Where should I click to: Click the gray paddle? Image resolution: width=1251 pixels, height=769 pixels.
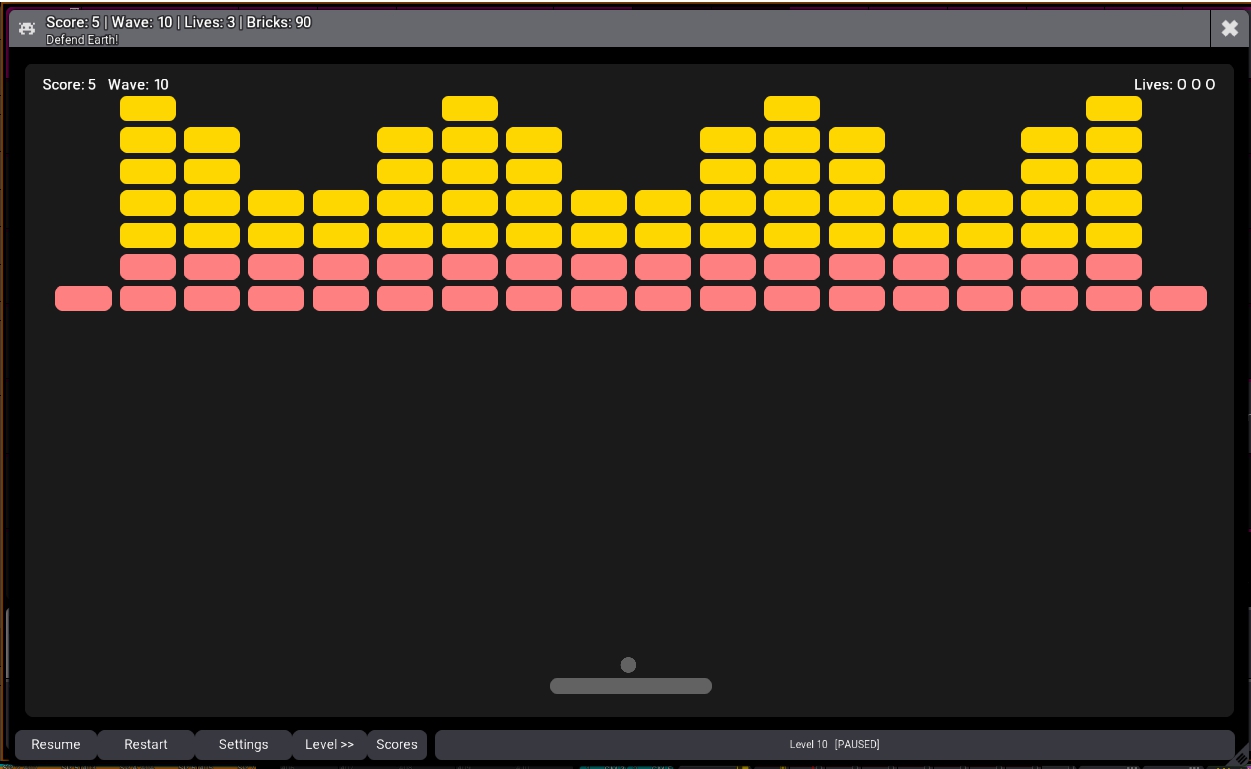pyautogui.click(x=630, y=686)
